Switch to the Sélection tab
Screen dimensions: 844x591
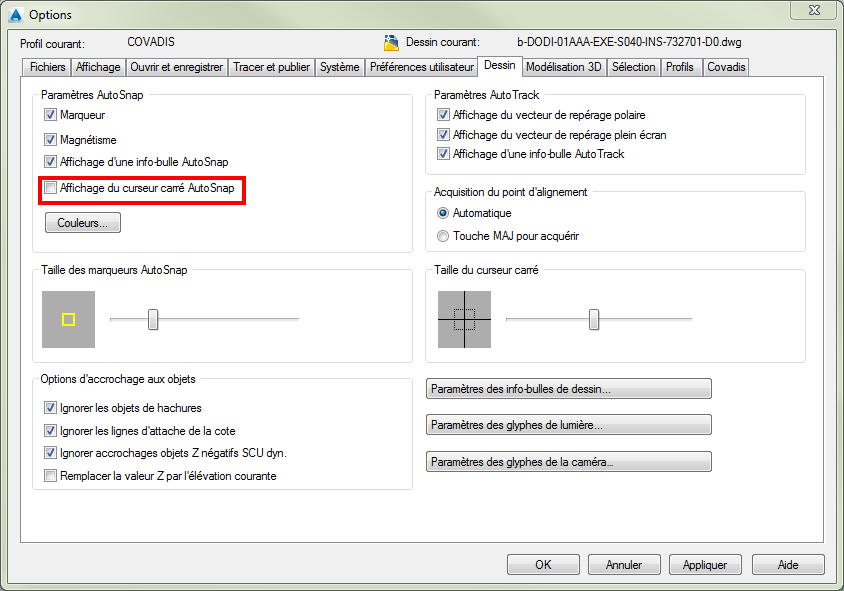(x=634, y=67)
